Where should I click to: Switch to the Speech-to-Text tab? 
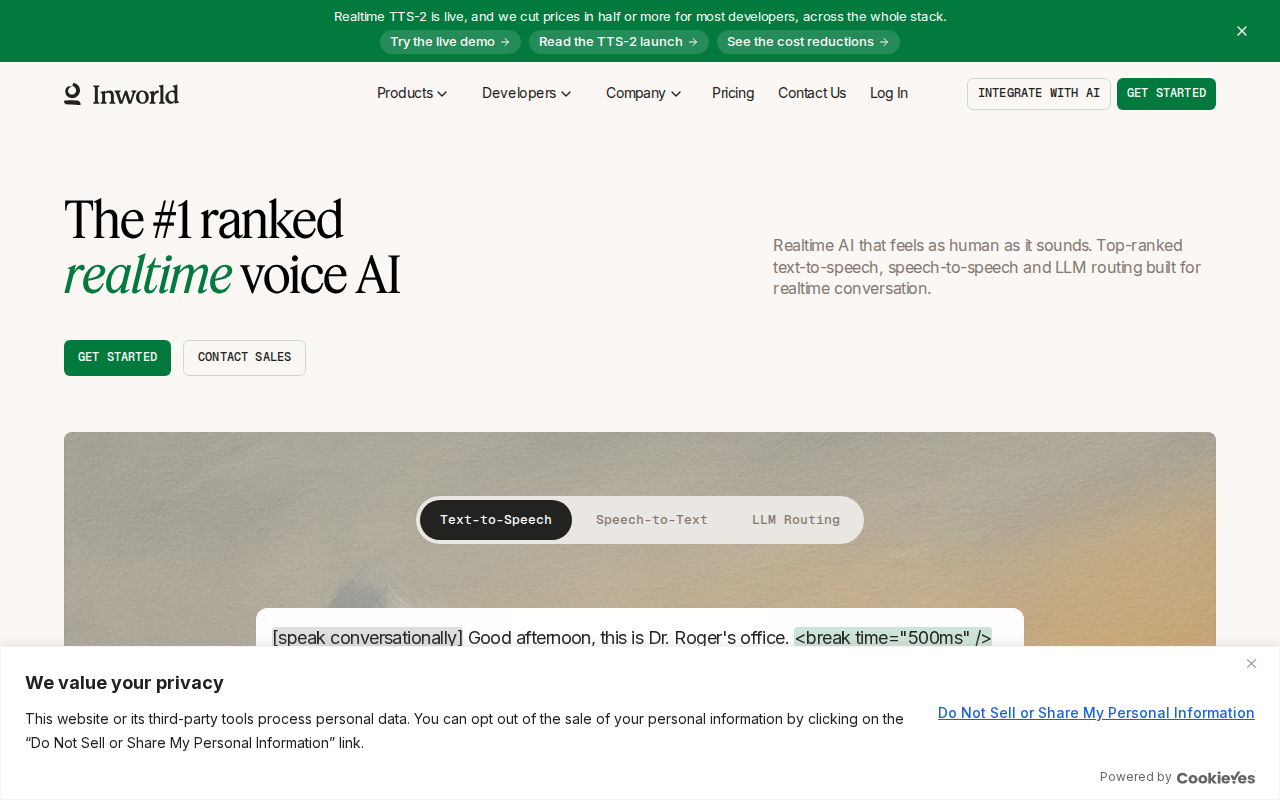(652, 520)
